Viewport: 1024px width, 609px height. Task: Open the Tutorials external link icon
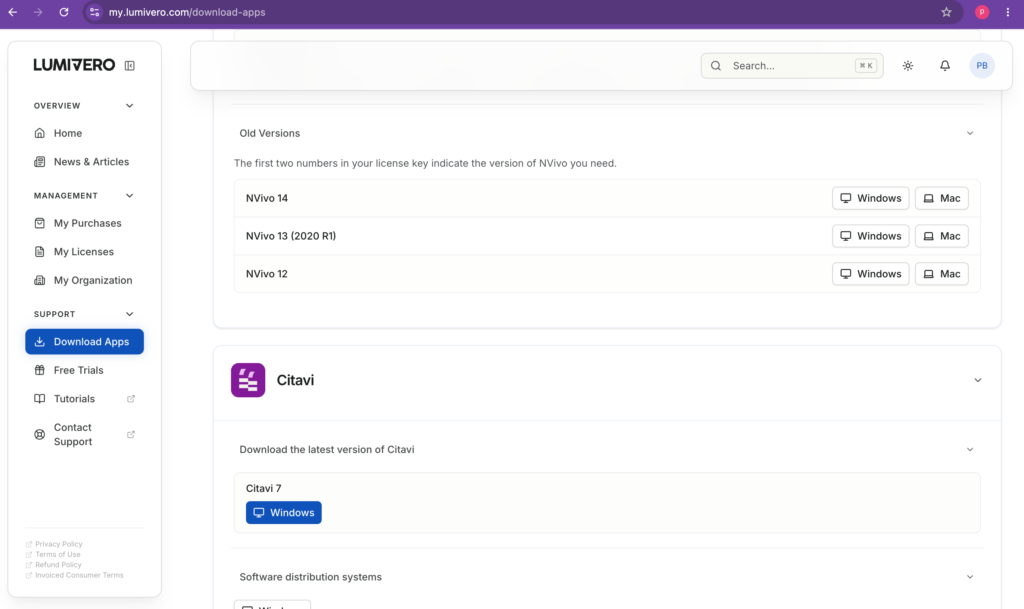coord(131,399)
